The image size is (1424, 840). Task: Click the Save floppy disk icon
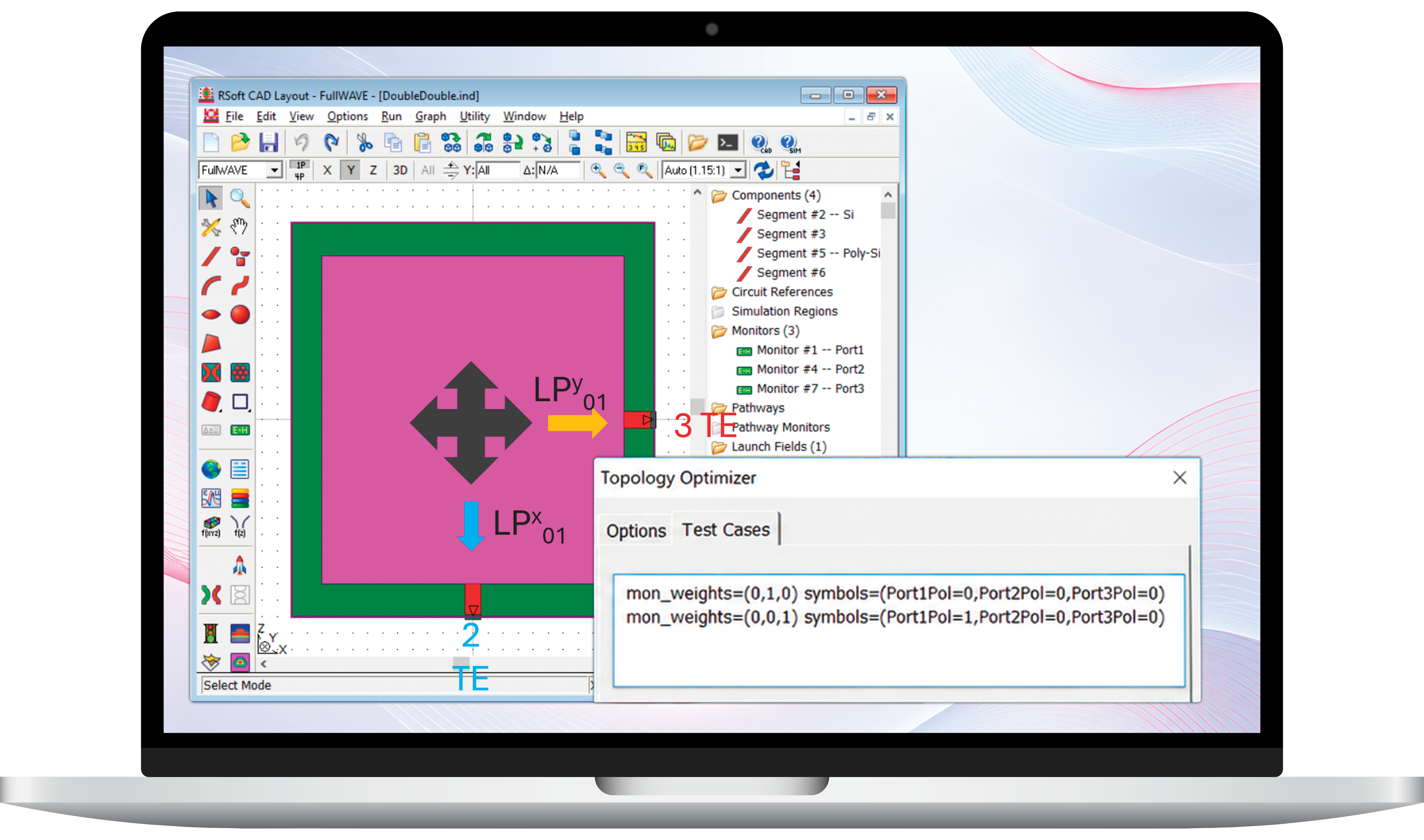268,143
